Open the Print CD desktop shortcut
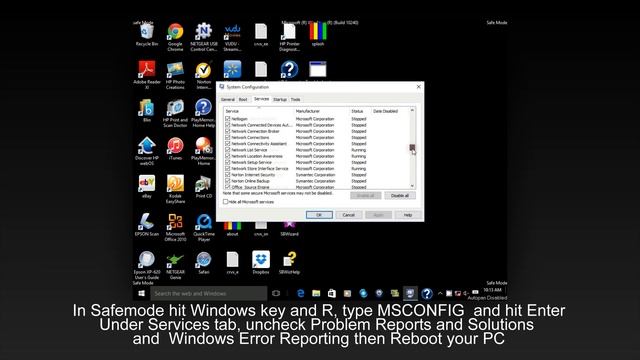The width and height of the screenshot is (640, 360). (x=203, y=187)
